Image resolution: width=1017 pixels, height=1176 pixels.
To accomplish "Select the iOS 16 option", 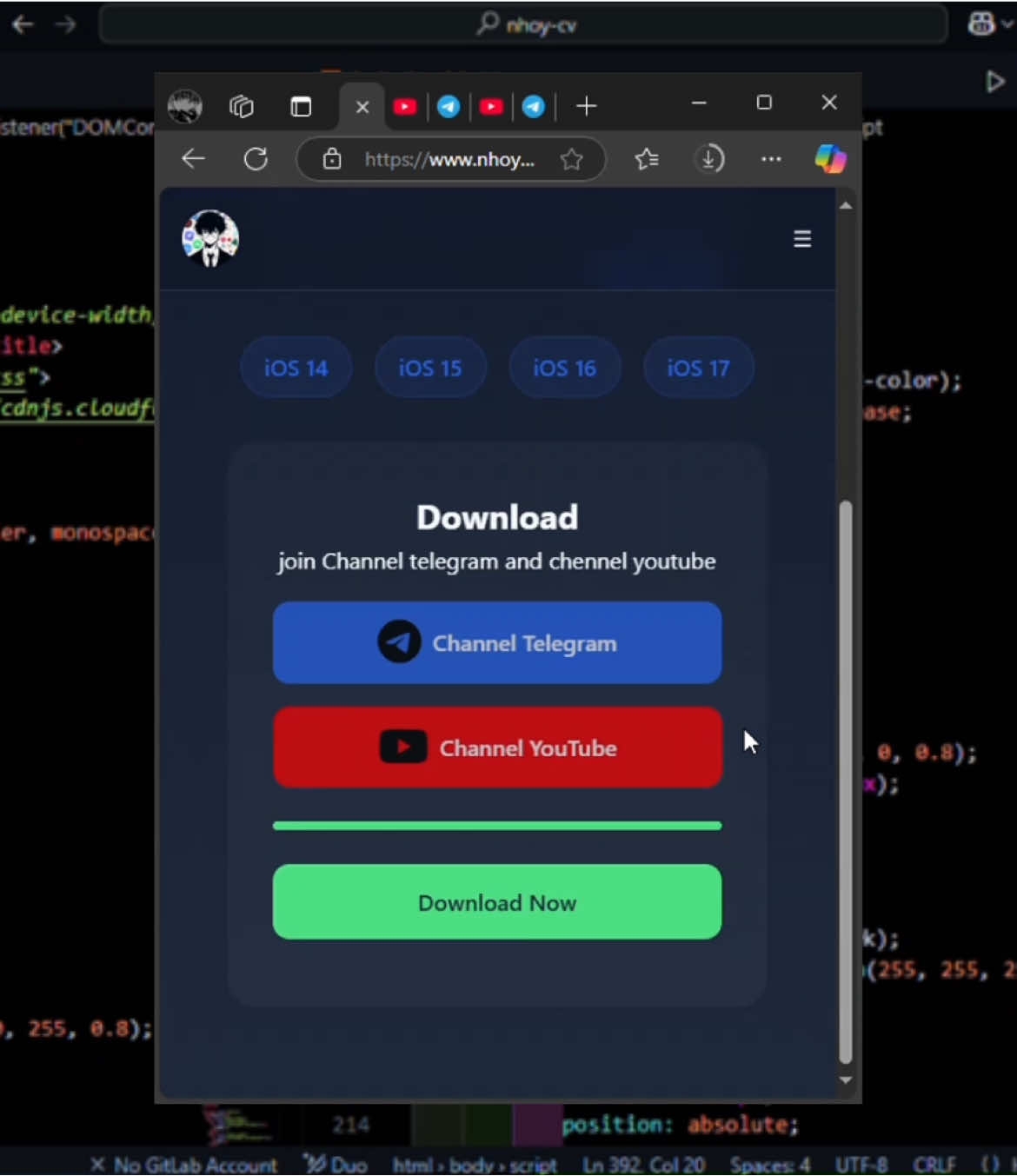I will 564,368.
